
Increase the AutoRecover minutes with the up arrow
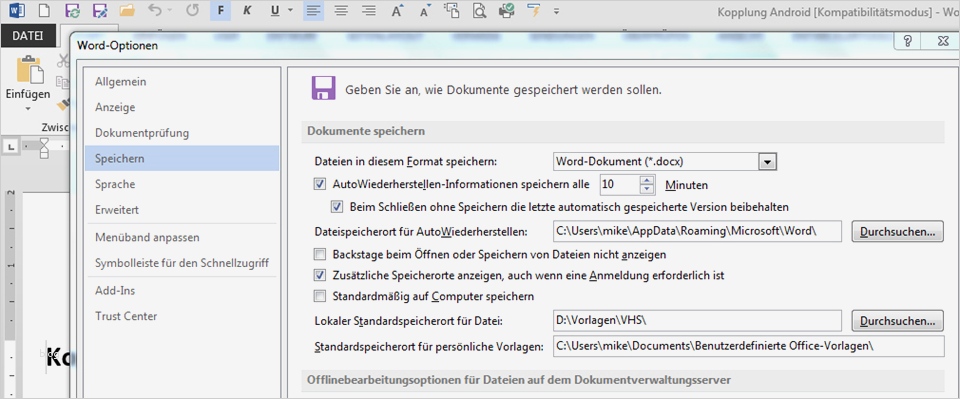(x=648, y=180)
